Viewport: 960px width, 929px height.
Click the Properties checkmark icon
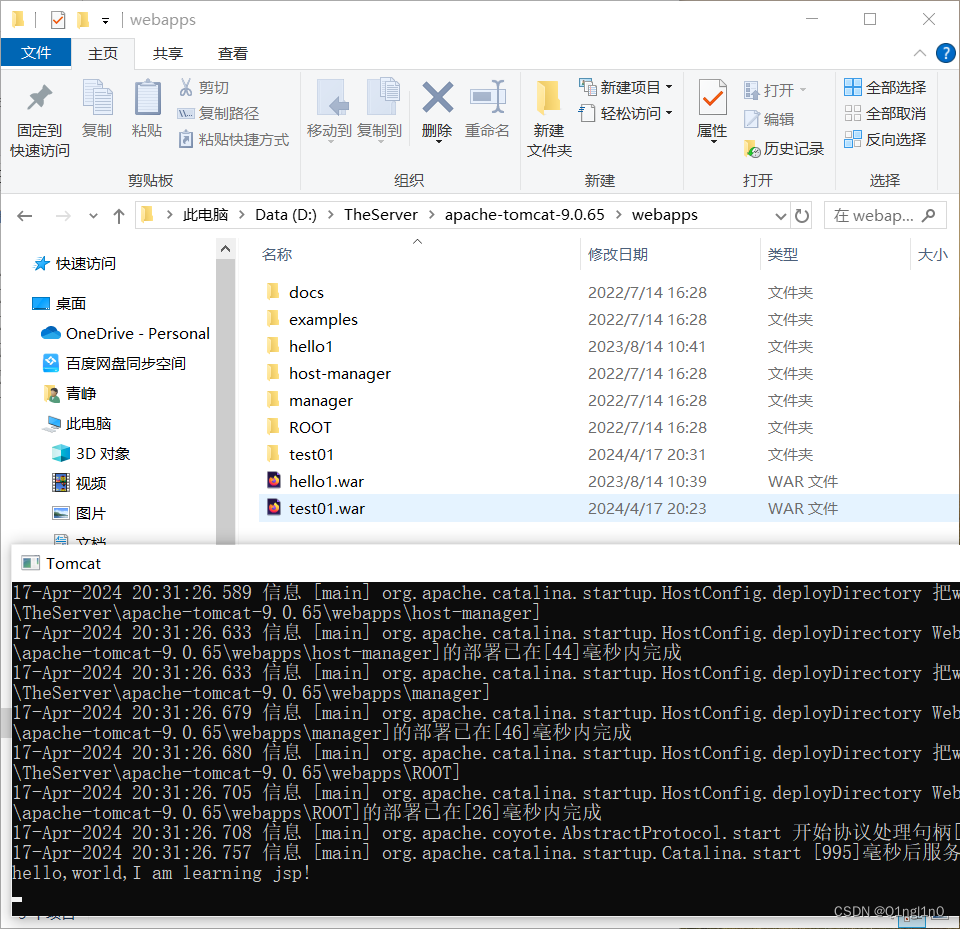click(713, 97)
